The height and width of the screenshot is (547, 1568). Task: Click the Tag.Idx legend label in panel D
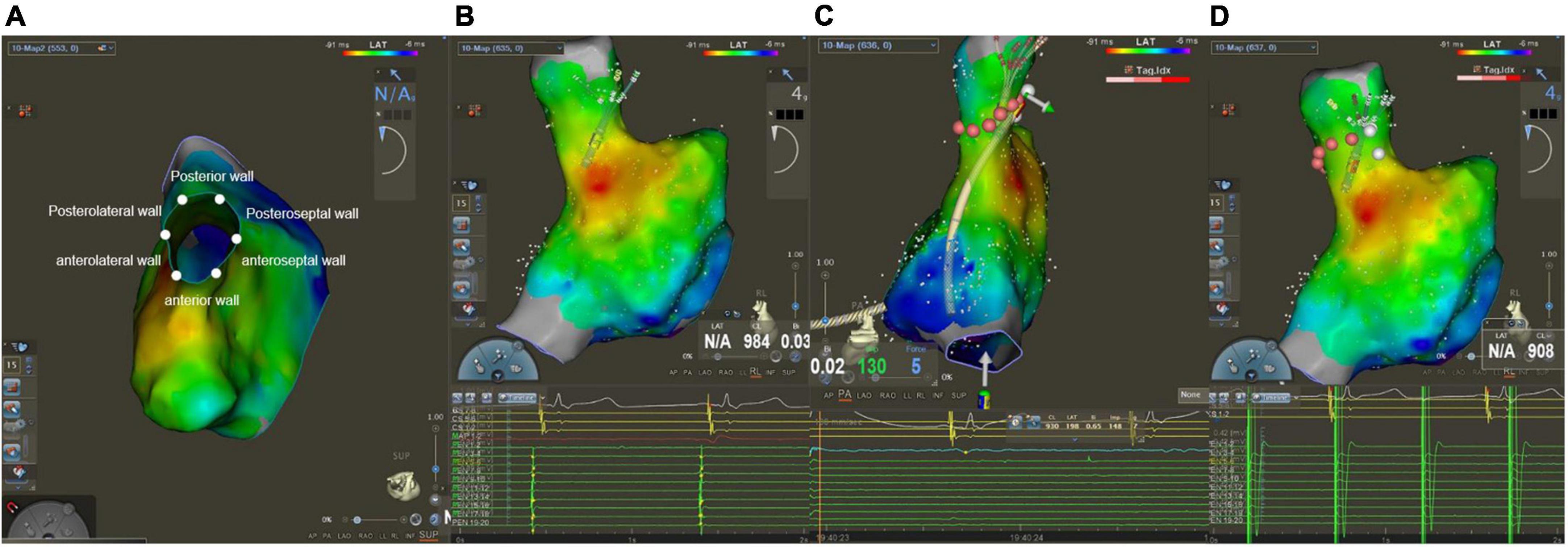[1498, 70]
